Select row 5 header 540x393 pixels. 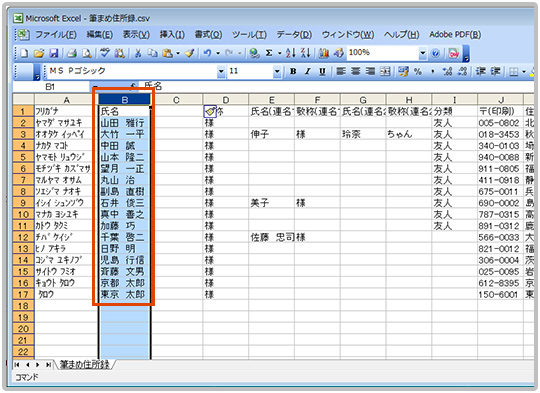[23, 157]
